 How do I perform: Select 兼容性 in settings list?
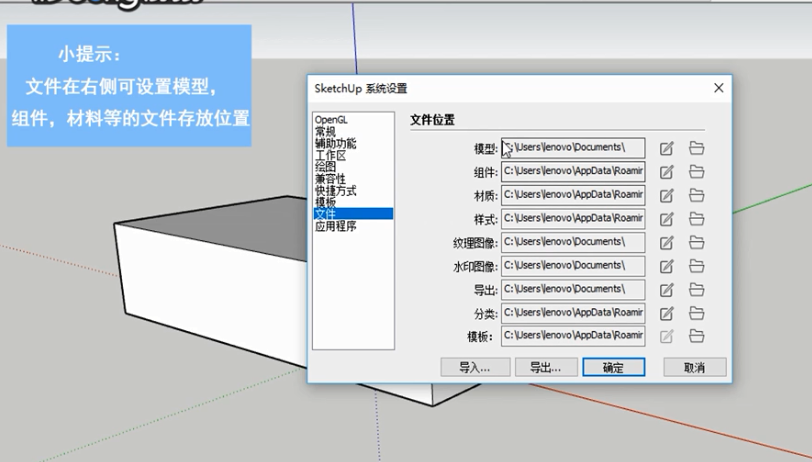[x=330, y=179]
